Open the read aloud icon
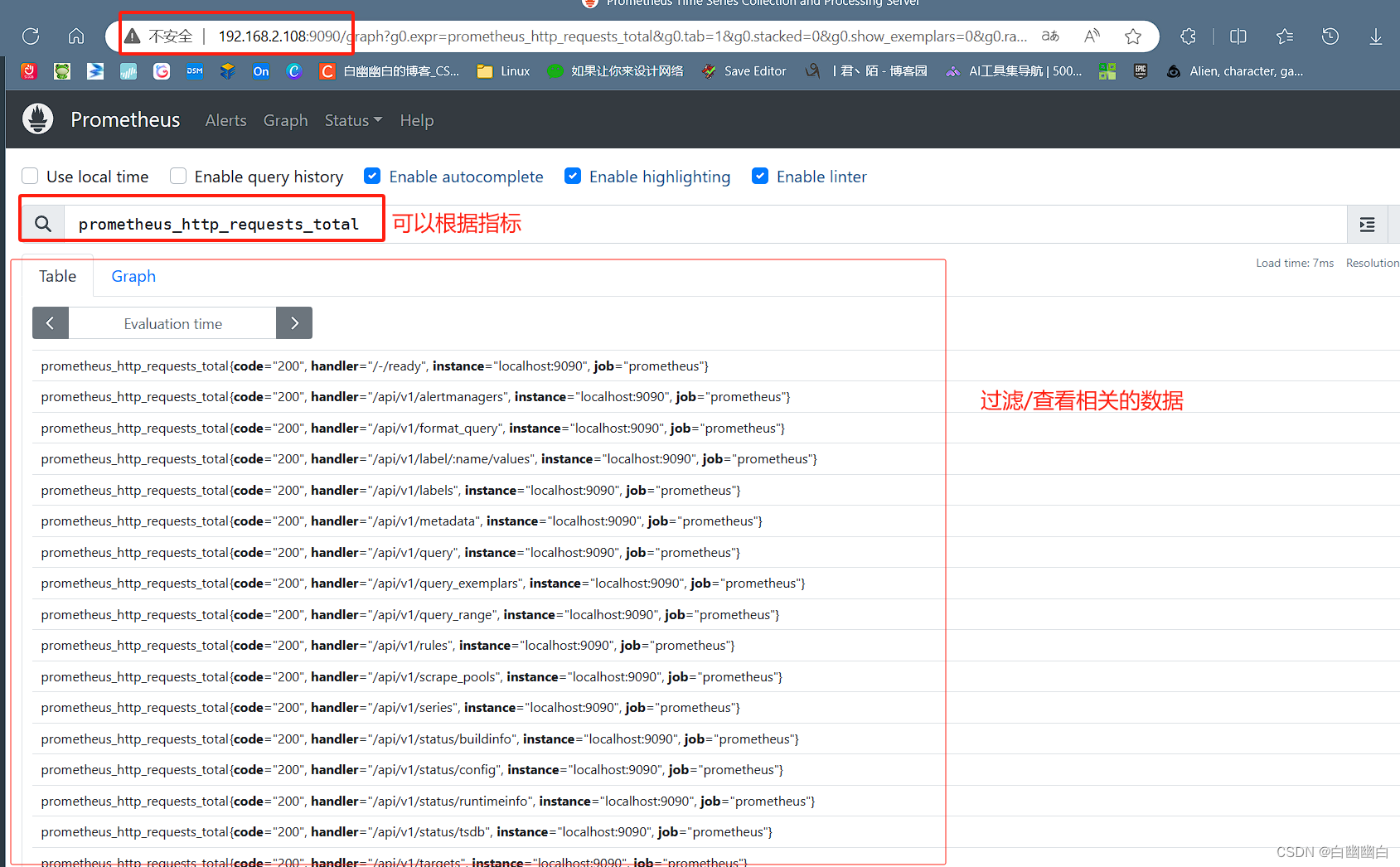The image size is (1400, 867). coord(1092,36)
